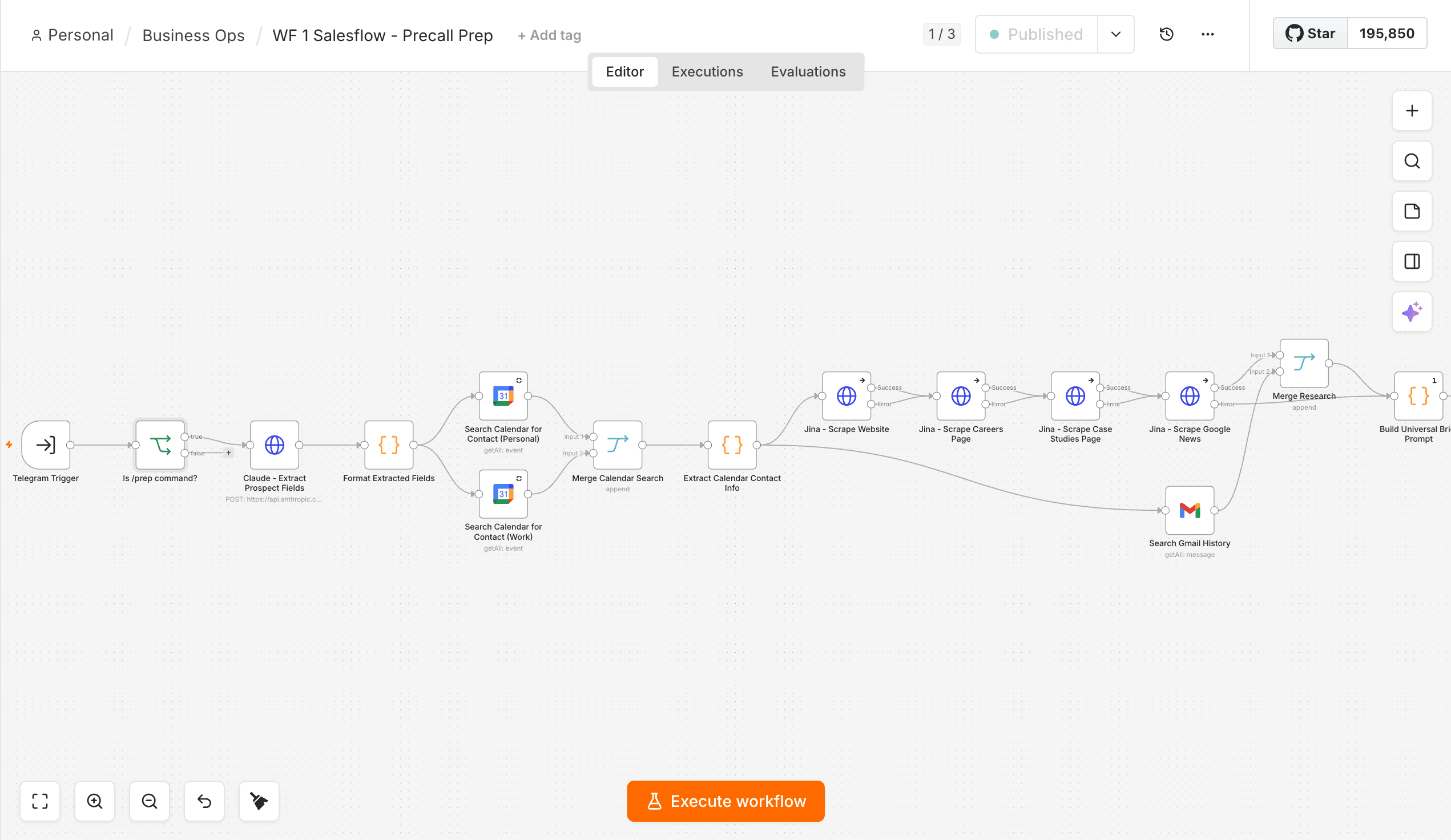This screenshot has width=1451, height=840.
Task: Expand the Published dropdown arrow
Action: (x=1115, y=34)
